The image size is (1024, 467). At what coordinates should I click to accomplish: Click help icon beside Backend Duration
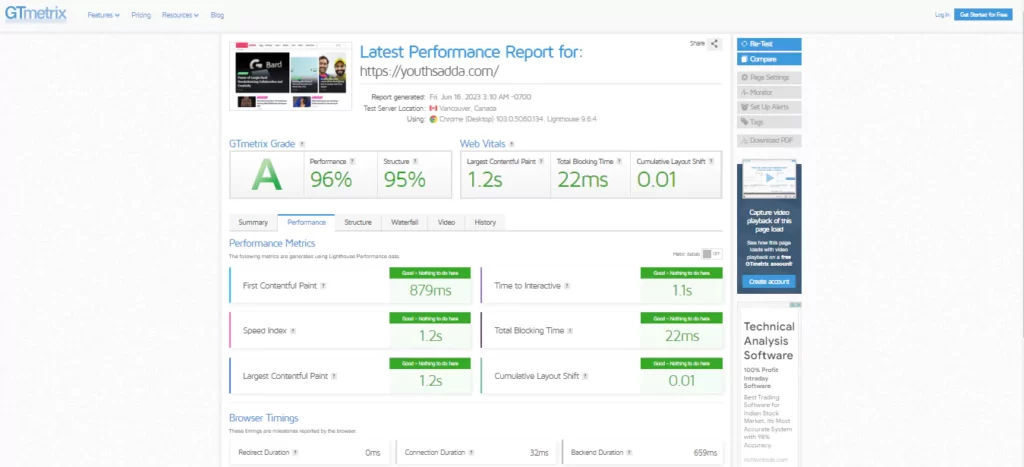[630, 452]
